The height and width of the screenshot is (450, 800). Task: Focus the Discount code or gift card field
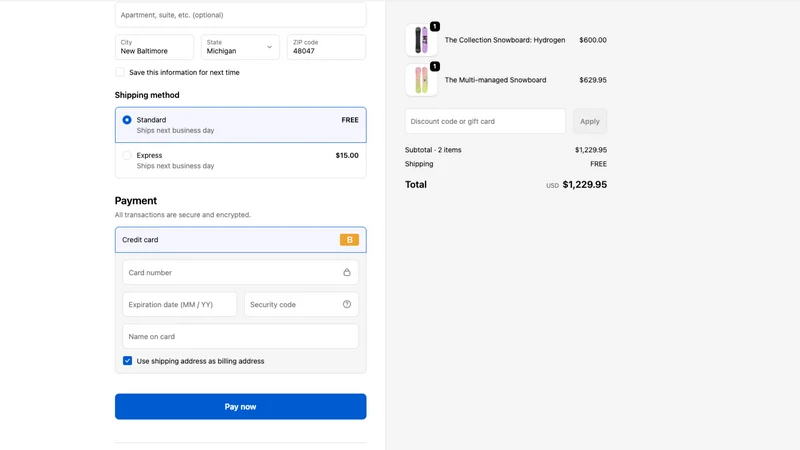(485, 121)
